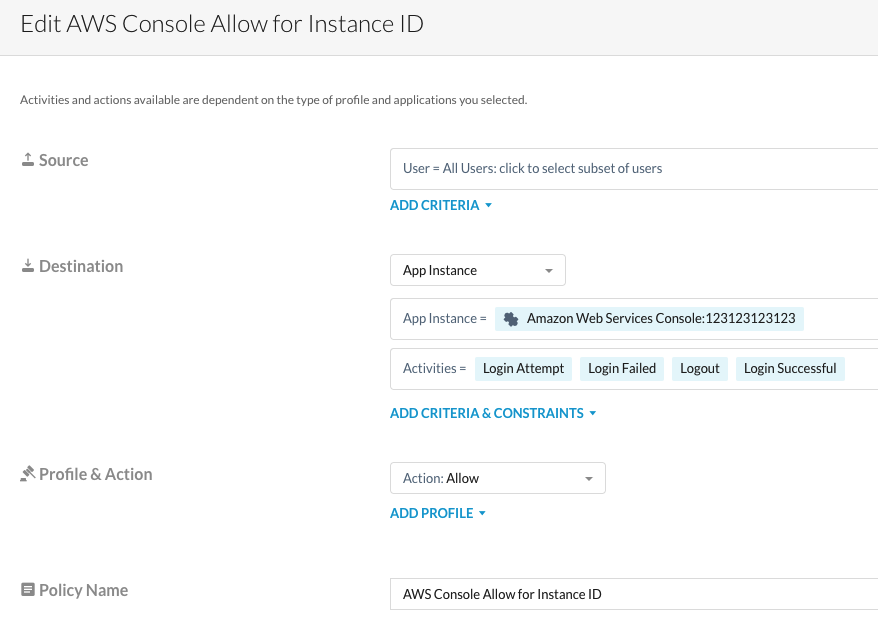Click the Activities criteria field label

(434, 369)
